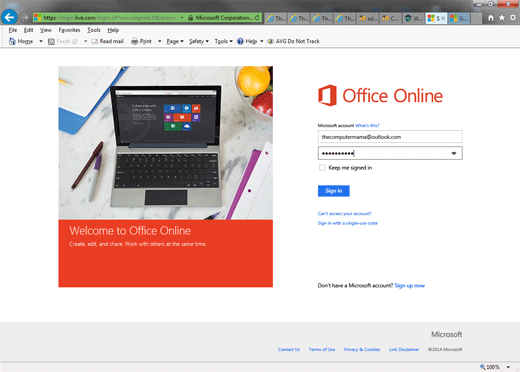Open the Tools menu in menu bar
The width and height of the screenshot is (520, 372).
click(x=94, y=30)
